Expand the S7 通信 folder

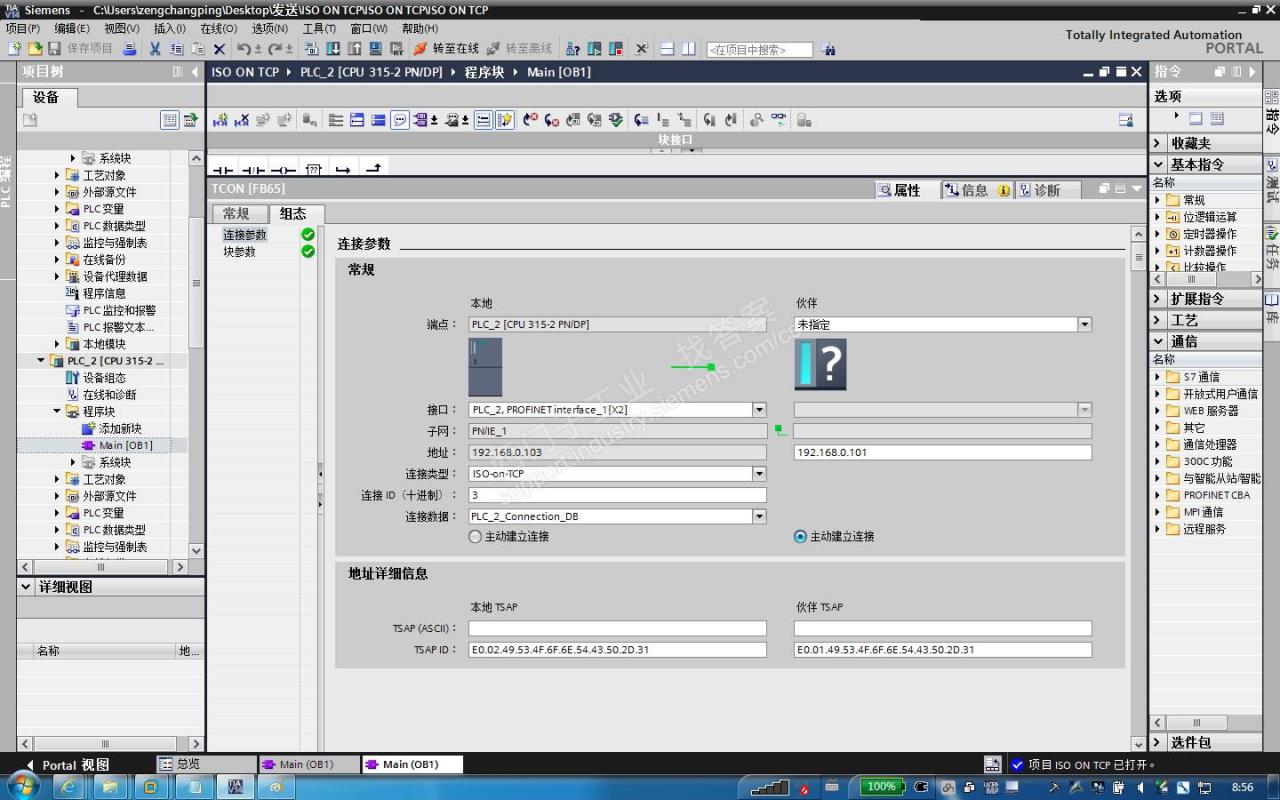pyautogui.click(x=1159, y=377)
